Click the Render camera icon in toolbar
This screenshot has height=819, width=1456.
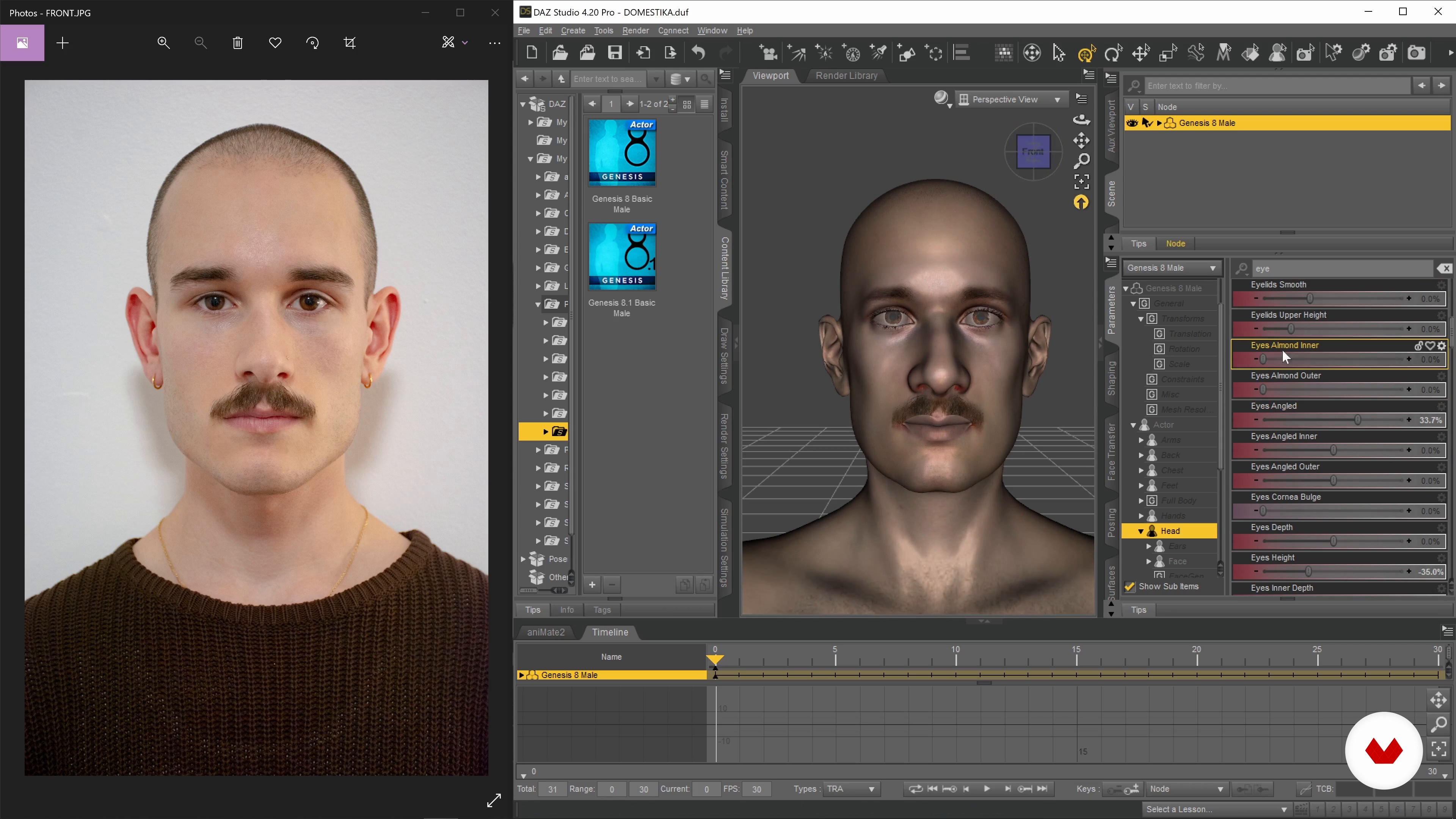[1416, 53]
